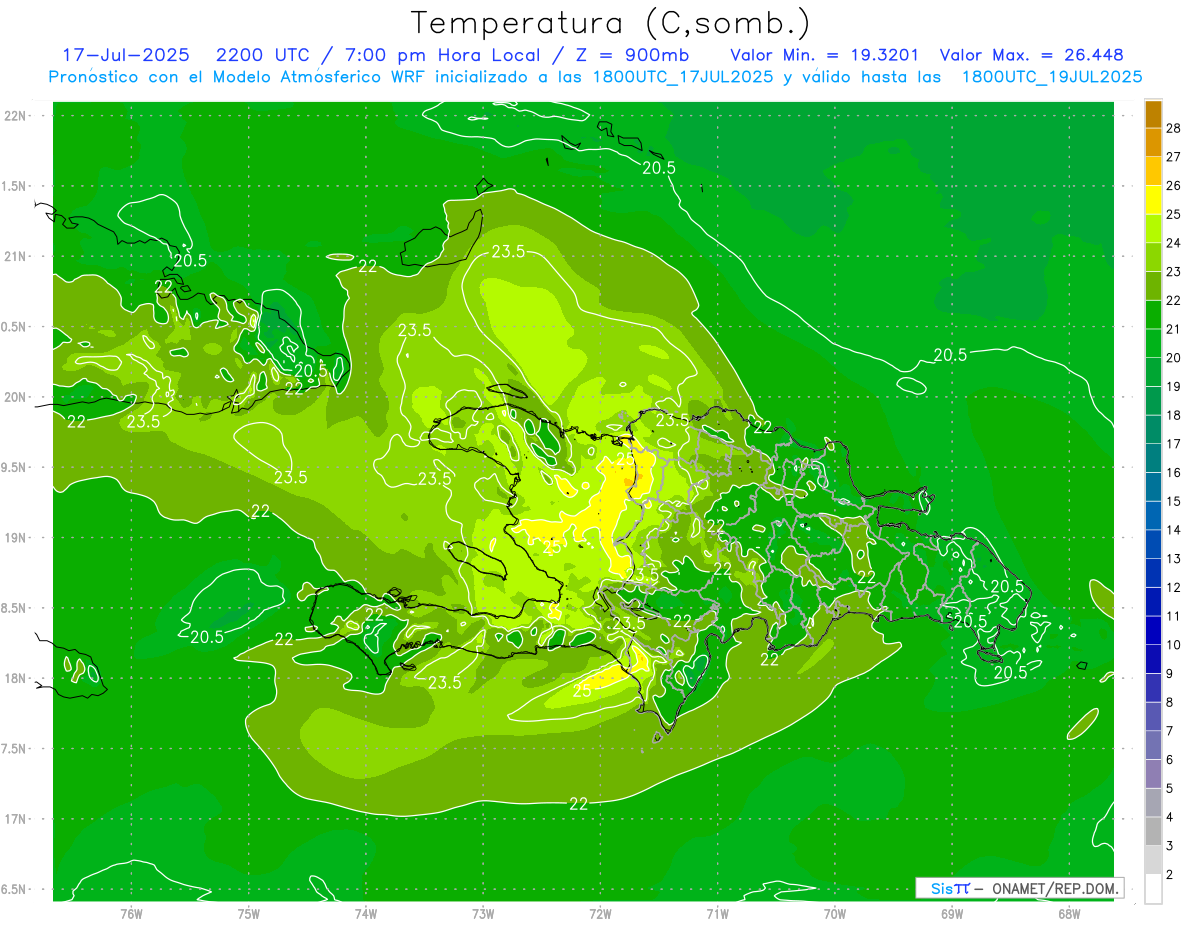Click the legend value '2'
Image resolution: width=1200 pixels, height=927 pixels.
1170,875
